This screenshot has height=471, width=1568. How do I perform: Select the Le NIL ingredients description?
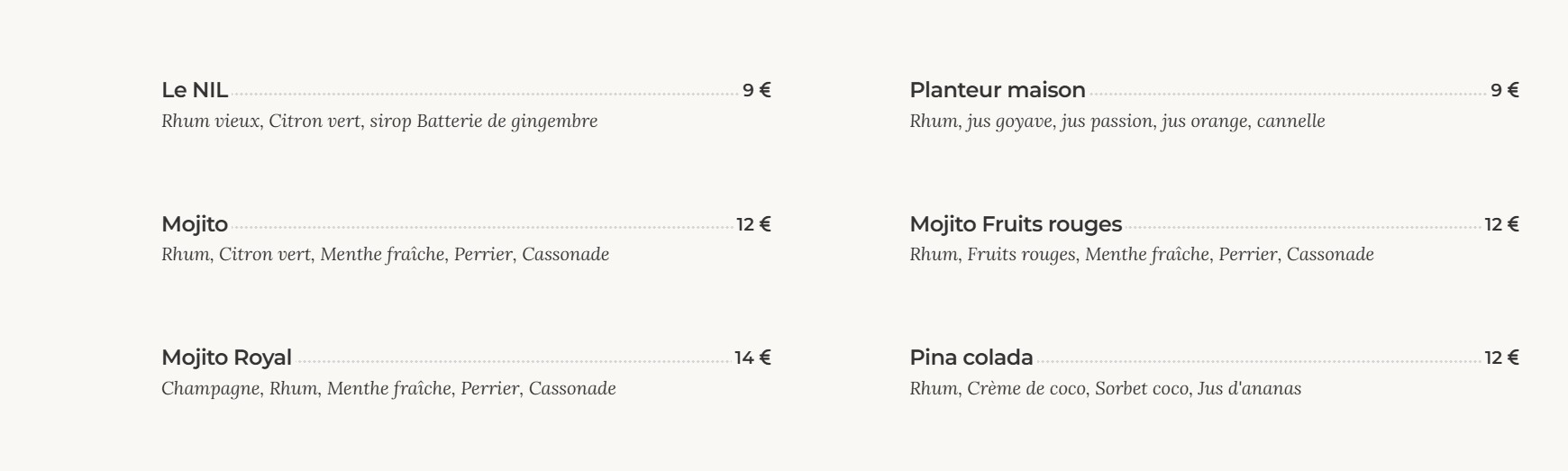point(379,121)
